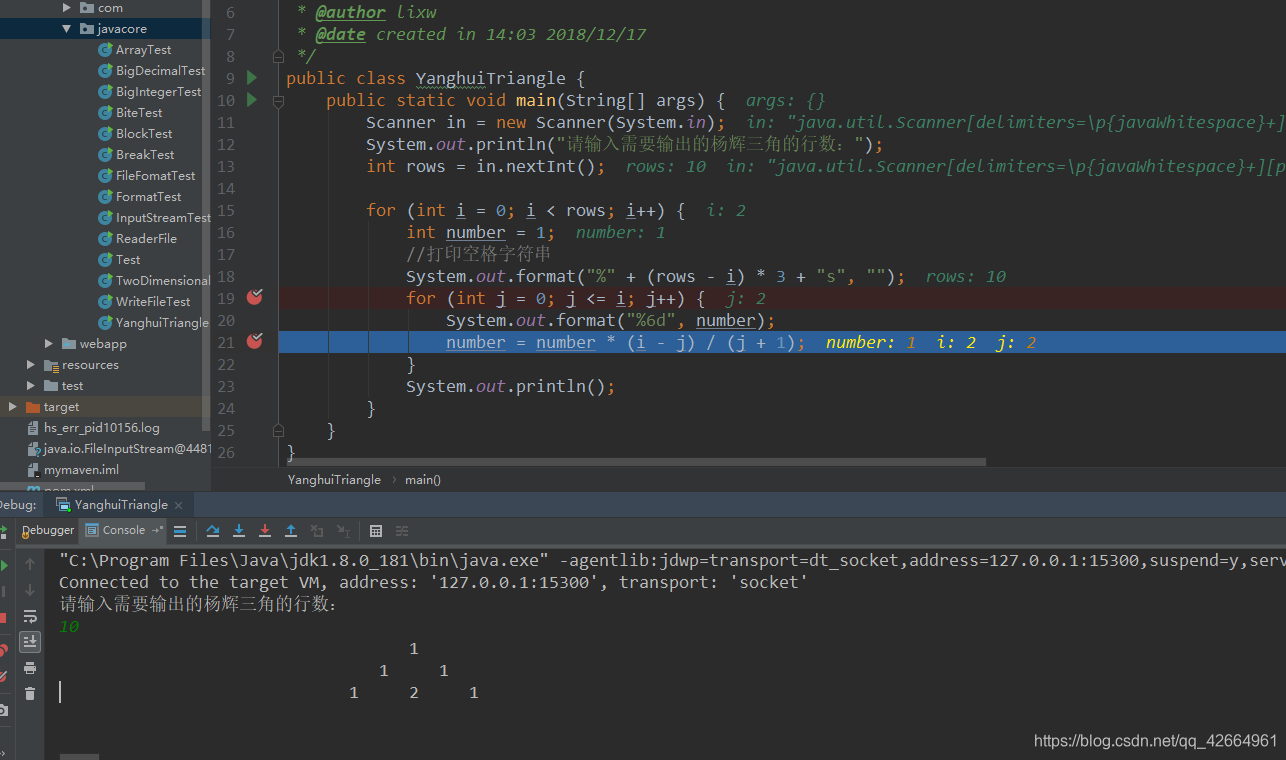Click the Trace Current Stream Chain icon
Viewport: 1286px width, 760px height.
tap(402, 531)
